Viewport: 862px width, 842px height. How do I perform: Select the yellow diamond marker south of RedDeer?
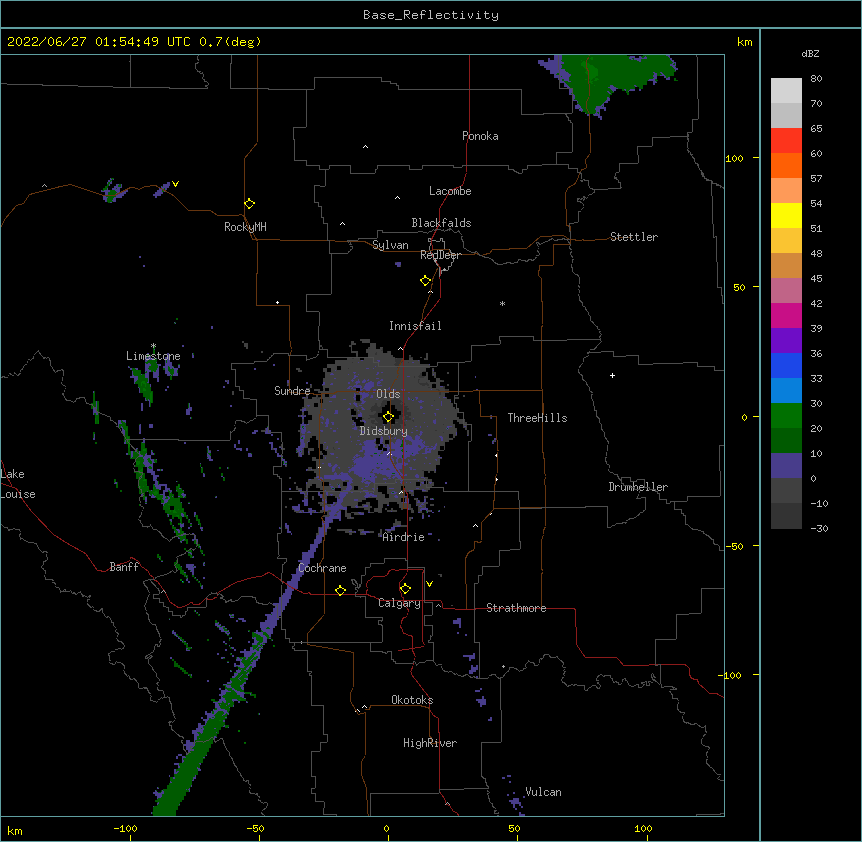pos(426,281)
